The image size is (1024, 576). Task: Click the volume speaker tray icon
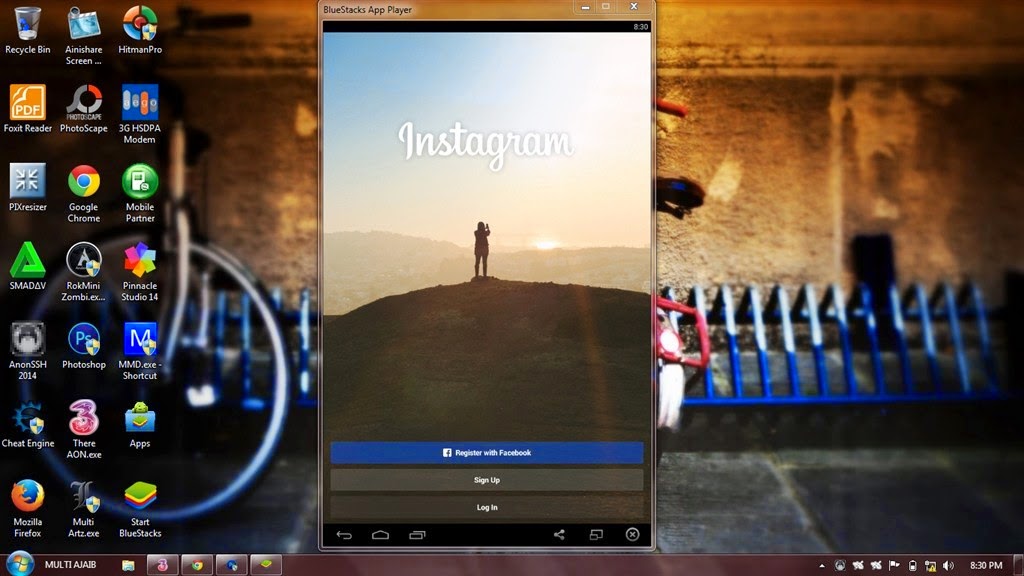948,566
